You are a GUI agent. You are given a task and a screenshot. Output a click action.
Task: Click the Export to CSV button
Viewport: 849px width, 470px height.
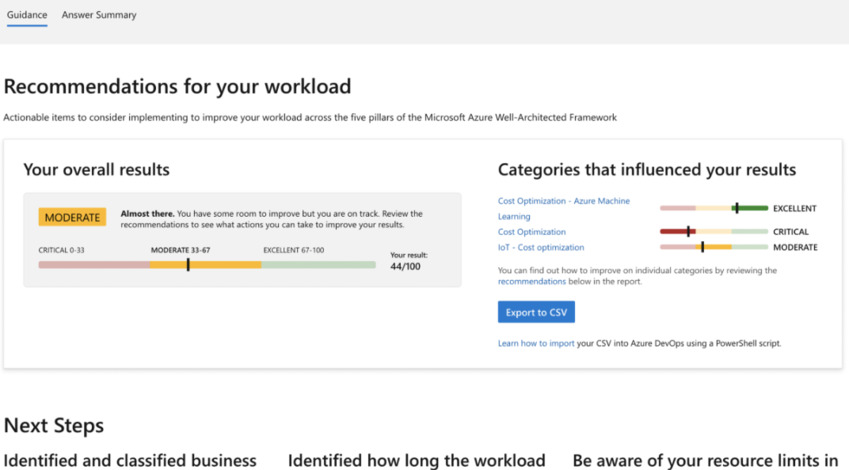point(536,312)
